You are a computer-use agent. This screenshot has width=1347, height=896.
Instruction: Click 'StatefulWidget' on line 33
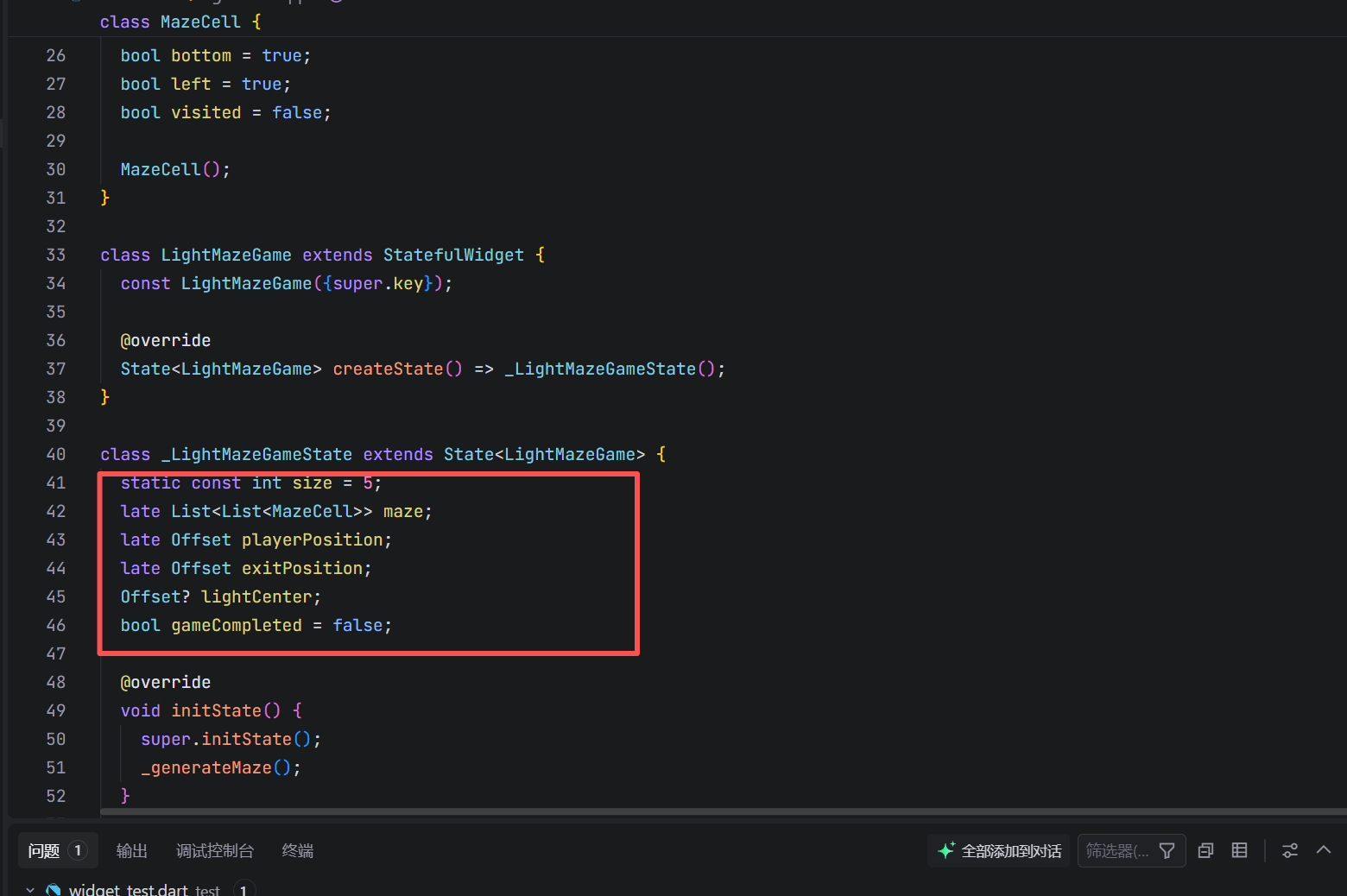[x=454, y=255]
